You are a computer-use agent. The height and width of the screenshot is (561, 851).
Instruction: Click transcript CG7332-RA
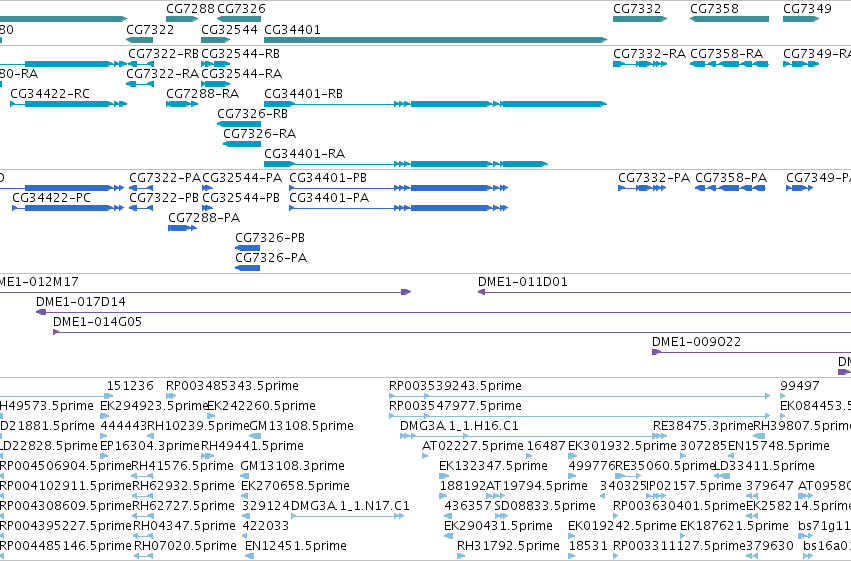[x=640, y=64]
